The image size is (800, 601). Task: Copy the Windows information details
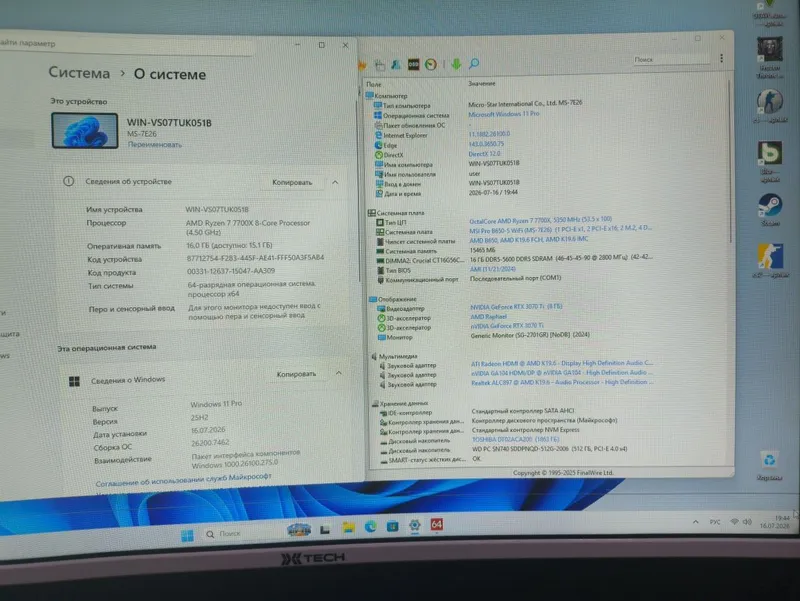point(296,374)
